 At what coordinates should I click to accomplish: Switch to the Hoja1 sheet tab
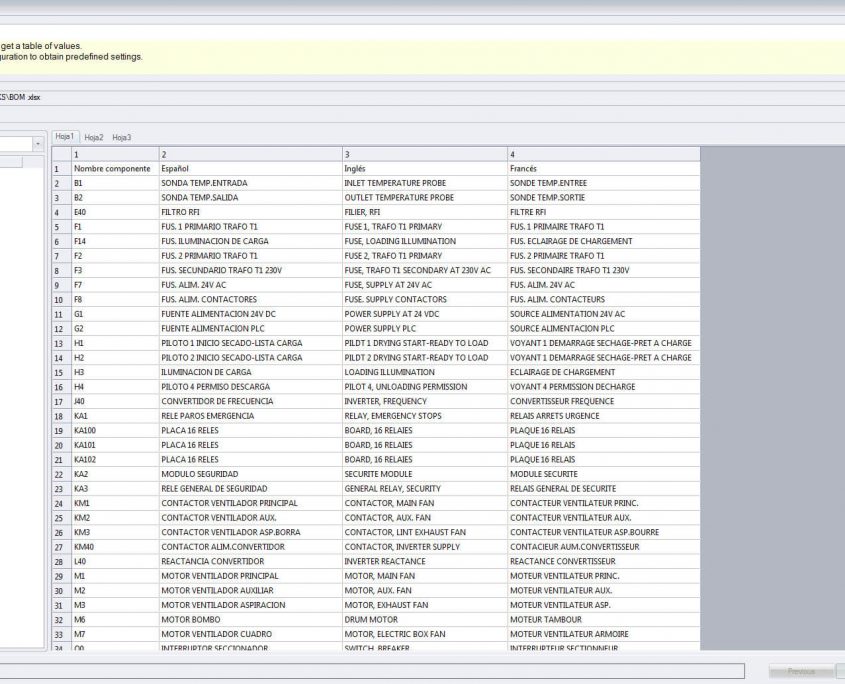click(65, 137)
